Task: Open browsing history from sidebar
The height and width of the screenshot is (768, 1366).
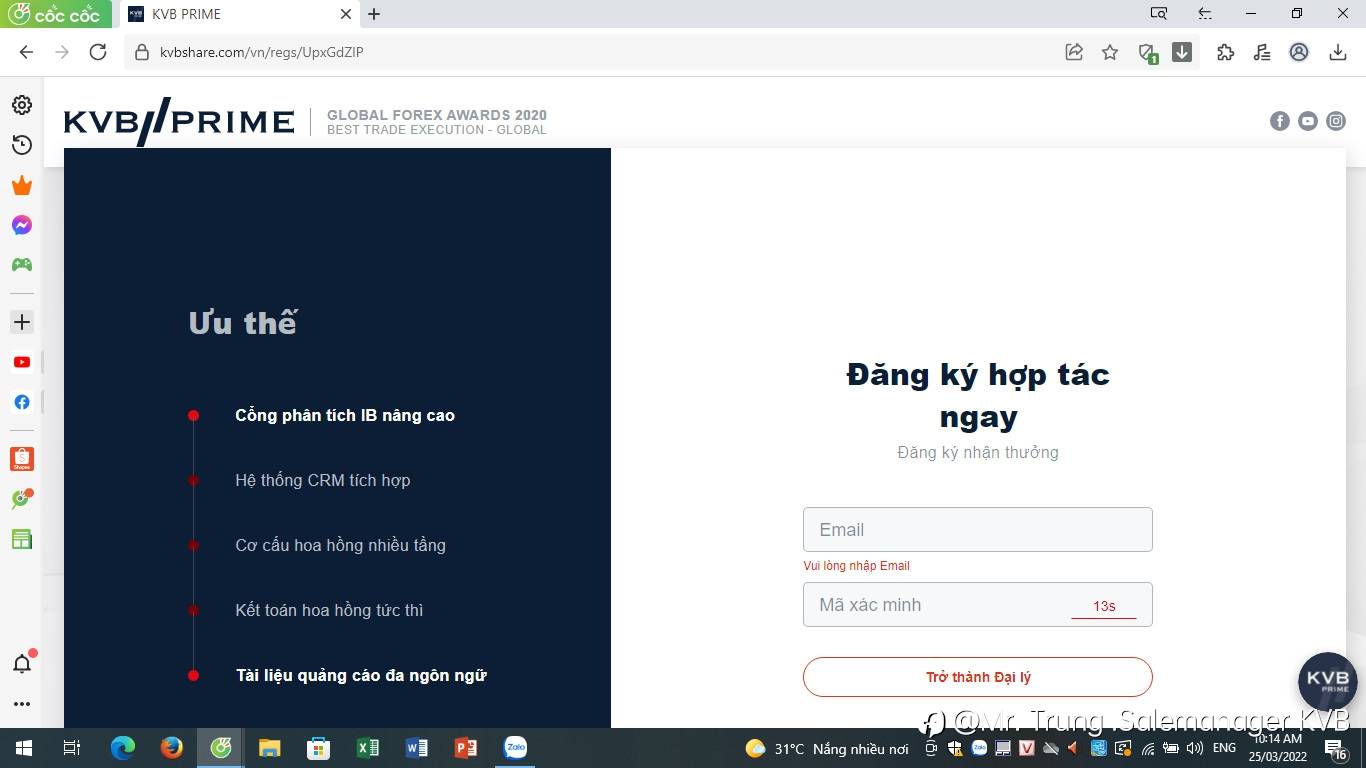Action: [21, 145]
